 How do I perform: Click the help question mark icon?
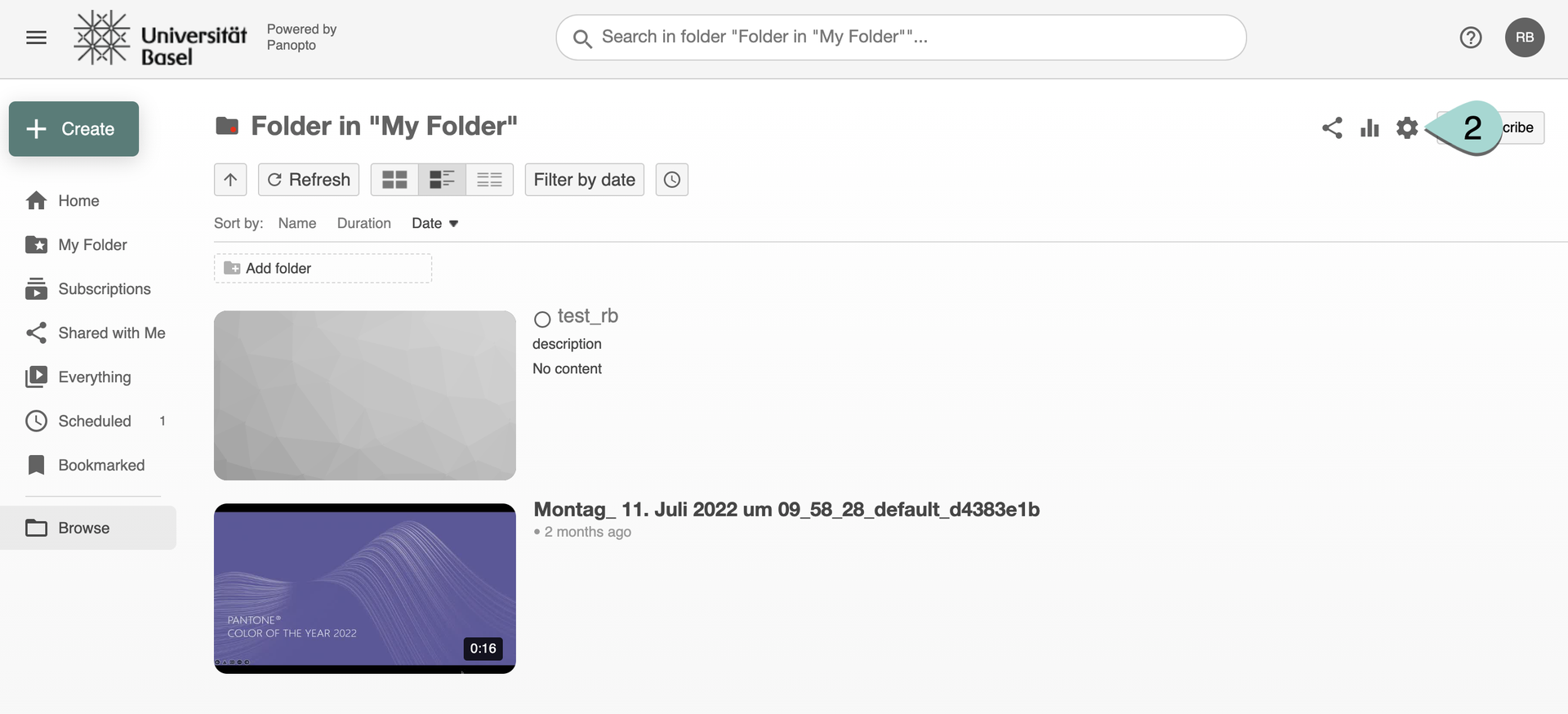[x=1470, y=38]
